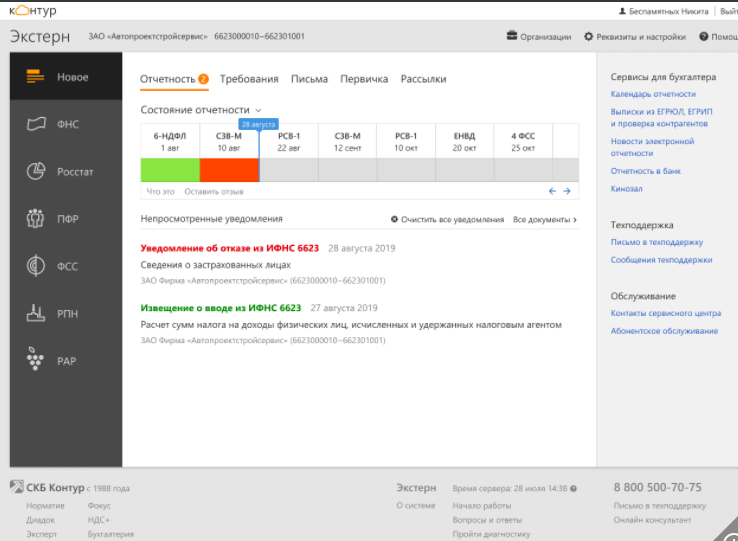Open Извещение о вводе из ИФНС 6623

[x=221, y=308]
